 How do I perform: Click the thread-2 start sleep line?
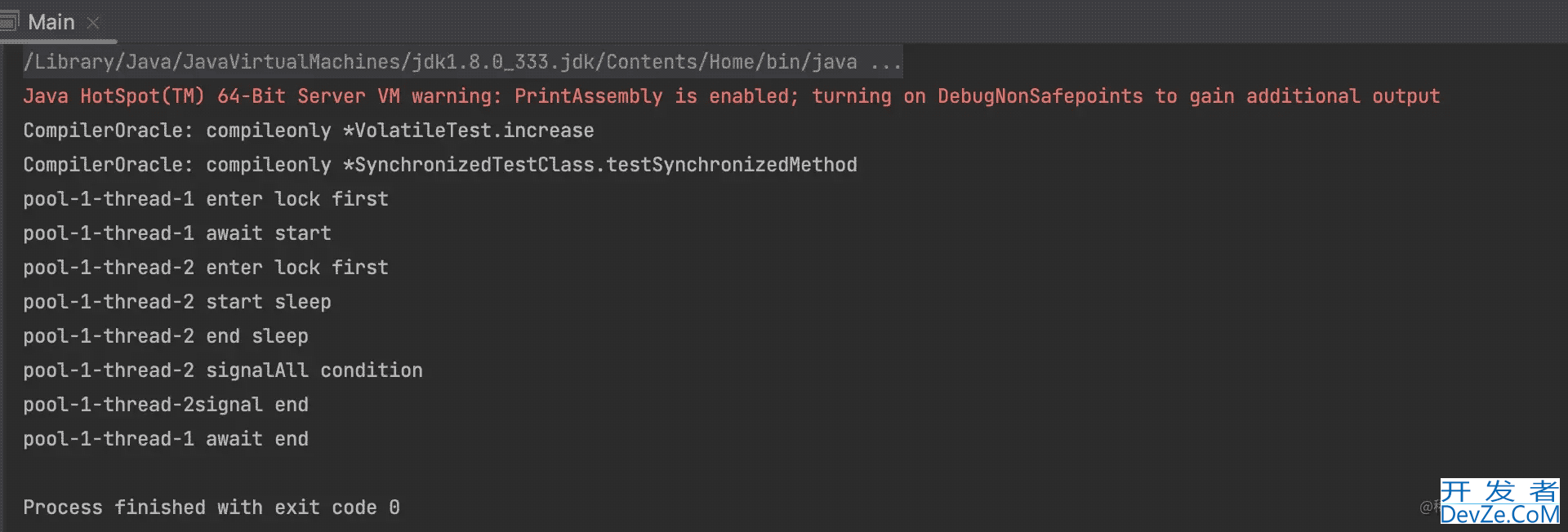177,302
